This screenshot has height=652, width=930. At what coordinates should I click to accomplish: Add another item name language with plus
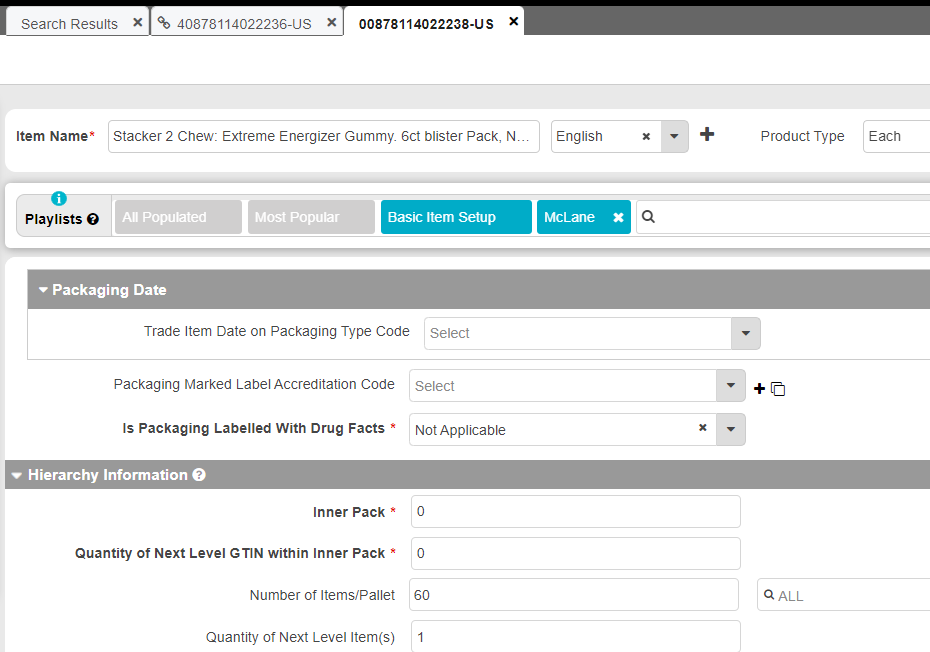707,134
